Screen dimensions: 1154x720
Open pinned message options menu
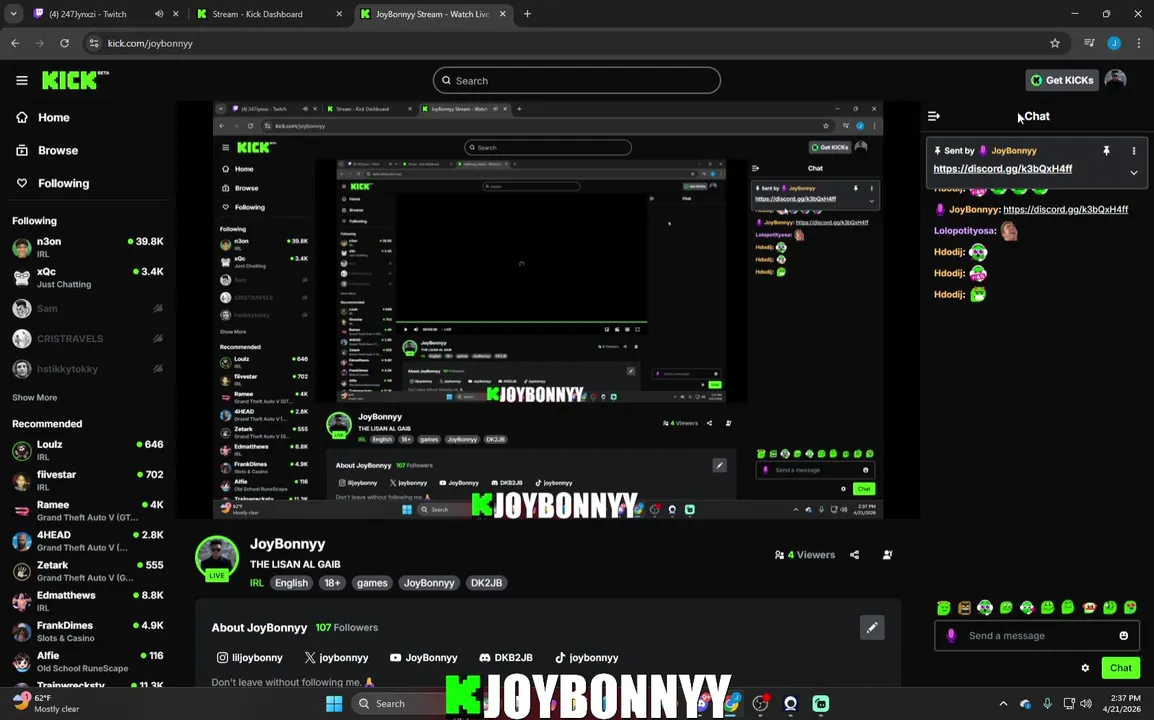coord(1133,150)
